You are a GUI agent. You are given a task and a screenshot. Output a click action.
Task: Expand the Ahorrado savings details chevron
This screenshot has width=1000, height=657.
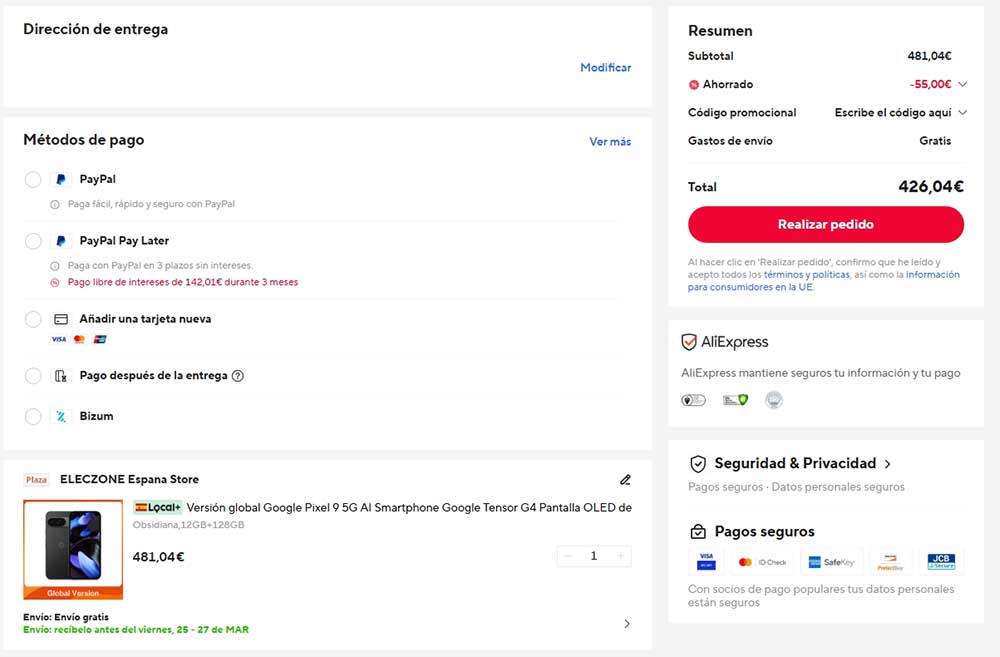click(961, 84)
